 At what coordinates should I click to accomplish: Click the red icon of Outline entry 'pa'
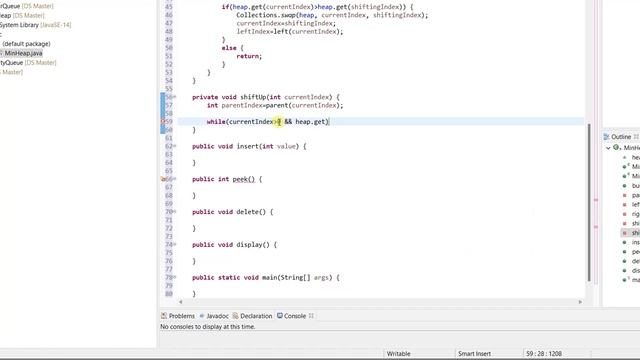(624, 195)
